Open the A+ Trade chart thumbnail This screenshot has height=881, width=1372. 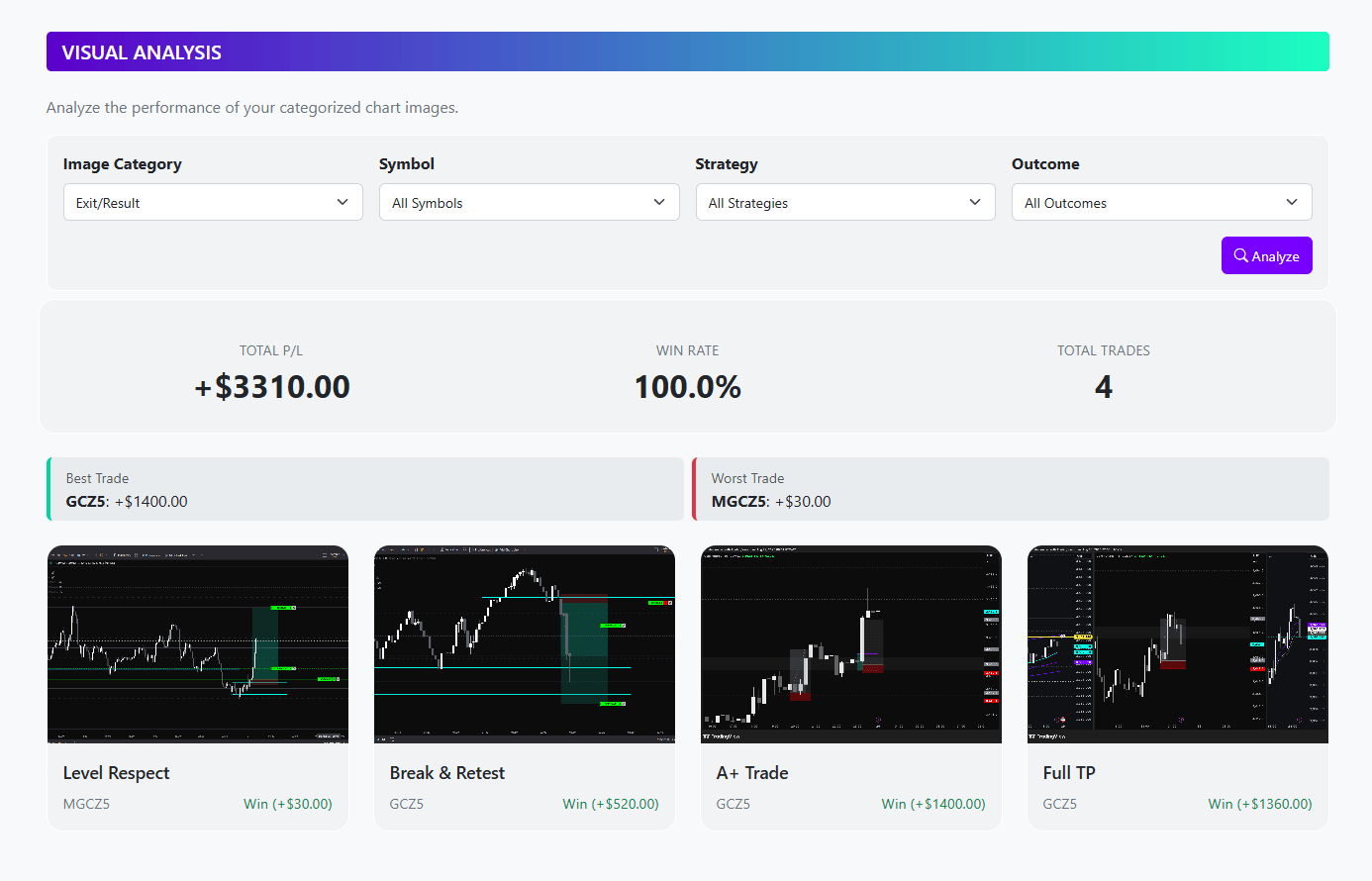pos(850,643)
